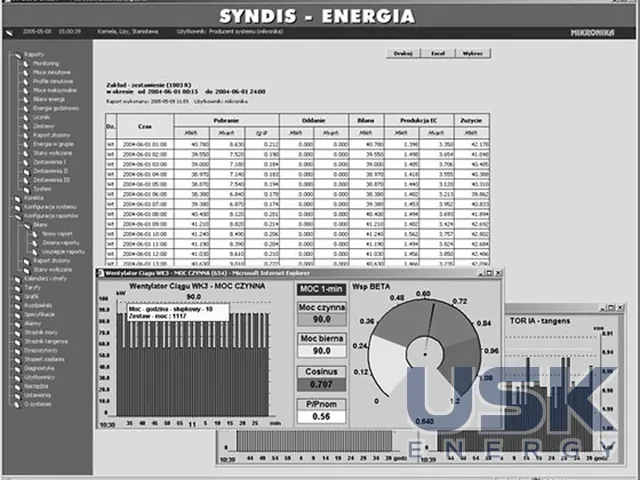Click the folder icon beside Zestawienia II
The height and width of the screenshot is (480, 640).
26,172
